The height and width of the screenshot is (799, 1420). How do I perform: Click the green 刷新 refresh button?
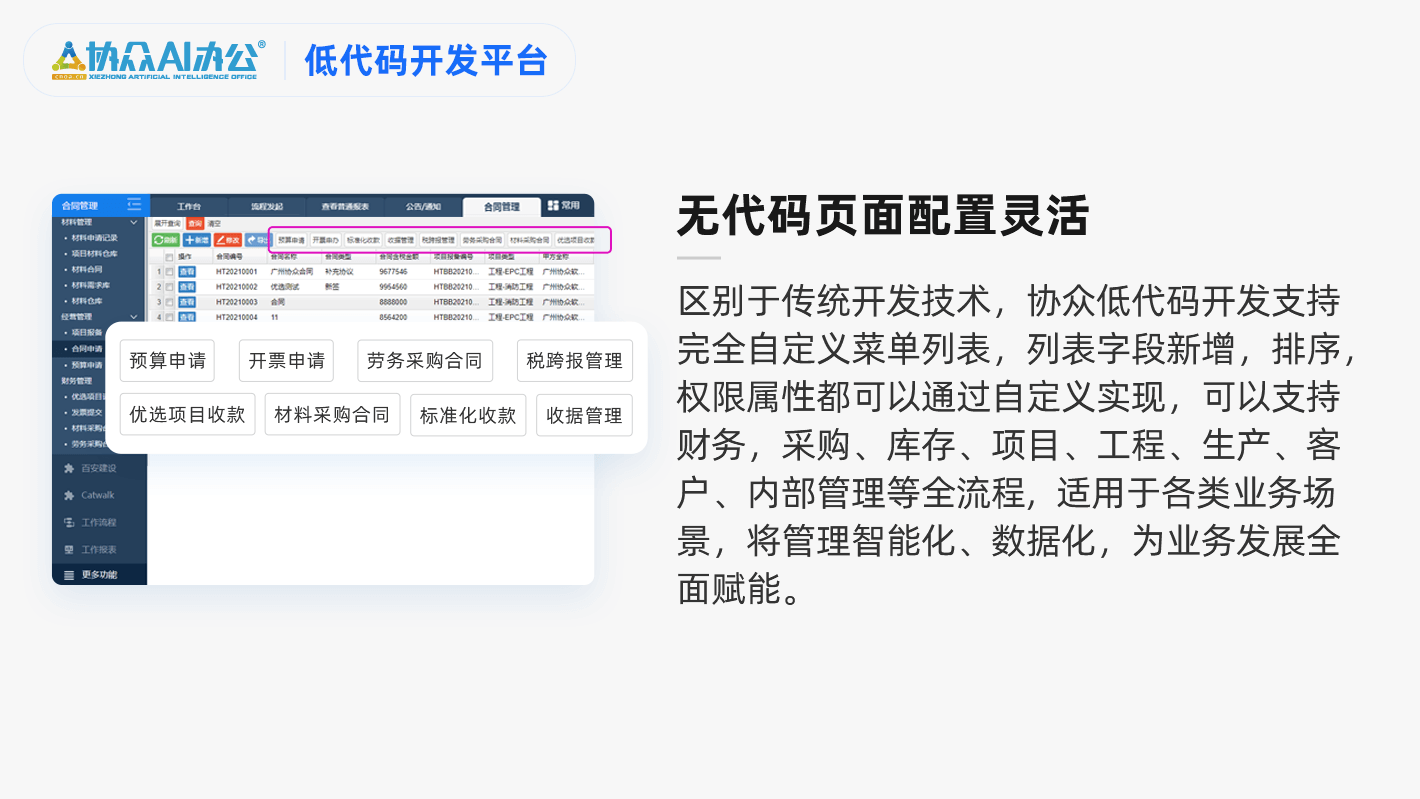tap(166, 240)
